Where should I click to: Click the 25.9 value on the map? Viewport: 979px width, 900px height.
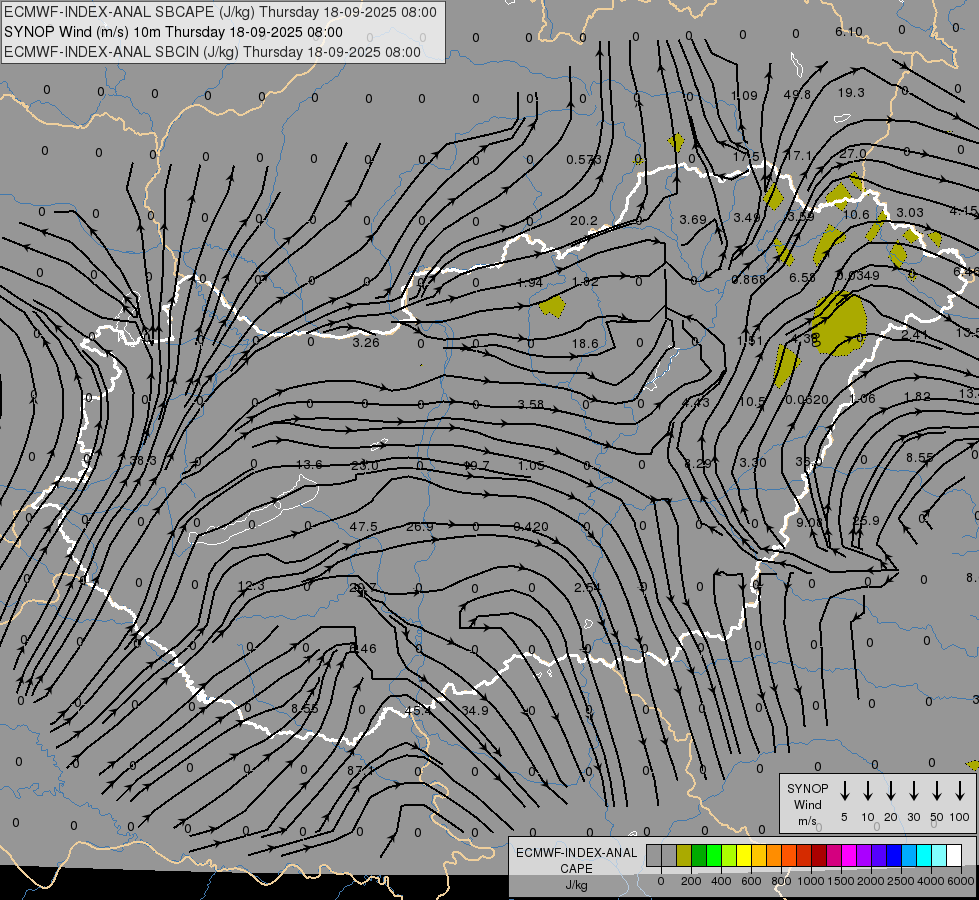click(x=866, y=520)
